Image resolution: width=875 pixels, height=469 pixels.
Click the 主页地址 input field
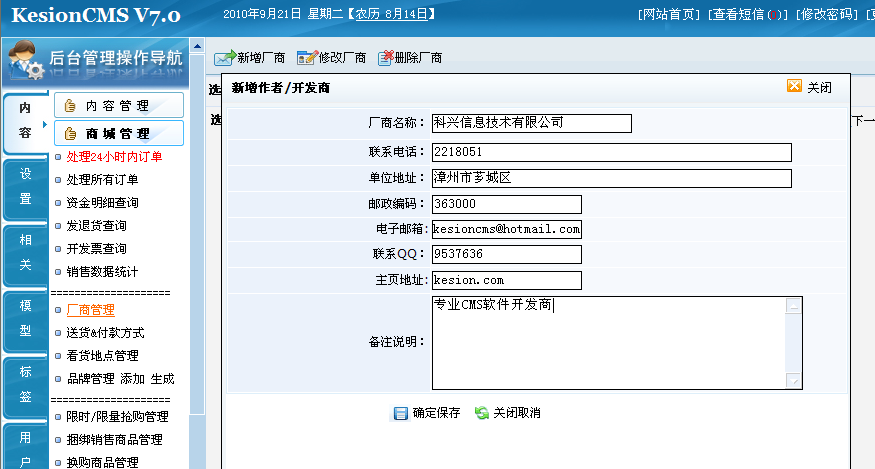[x=507, y=280]
